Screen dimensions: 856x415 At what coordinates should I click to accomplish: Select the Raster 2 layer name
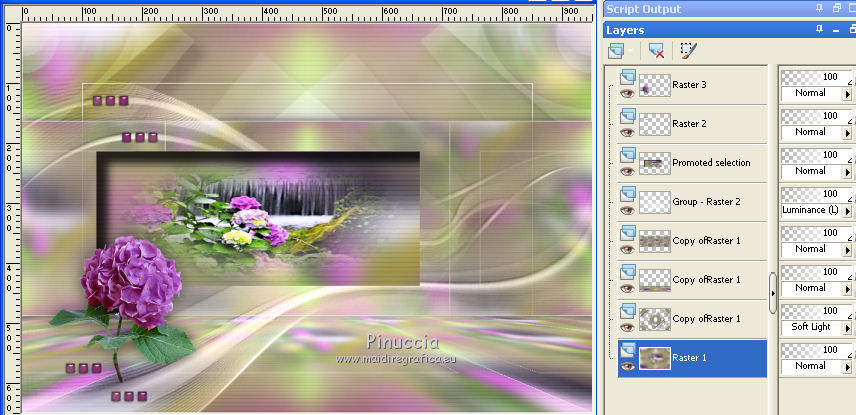[x=689, y=124]
